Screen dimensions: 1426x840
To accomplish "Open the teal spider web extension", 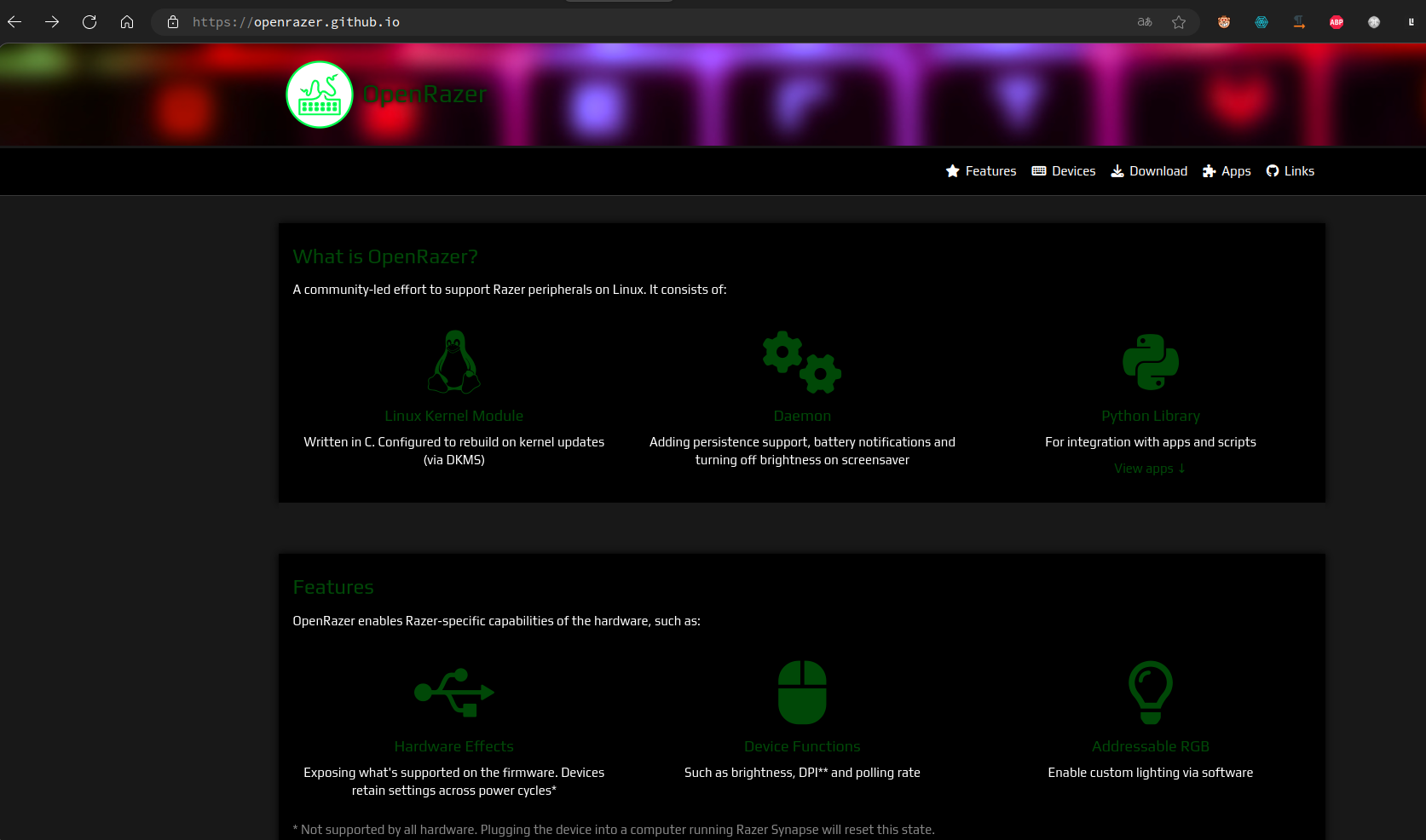I will (1261, 22).
